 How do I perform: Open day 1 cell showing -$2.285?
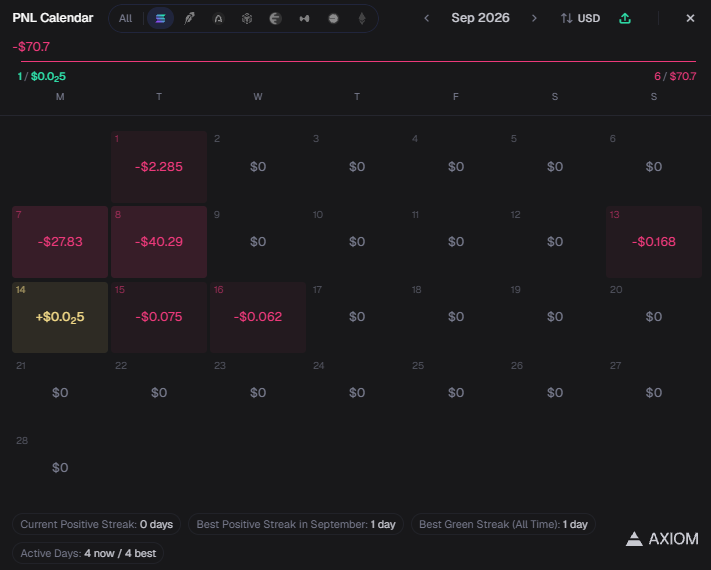click(x=159, y=167)
